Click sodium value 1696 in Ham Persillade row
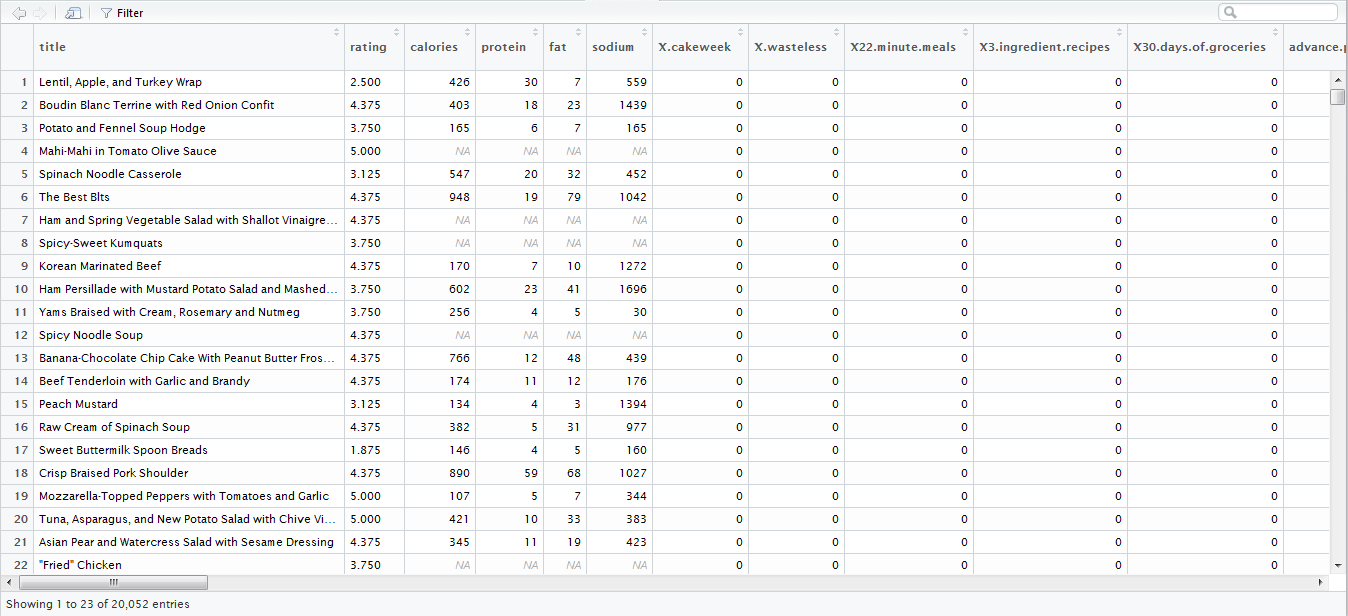Viewport: 1348px width, 616px height. click(620, 289)
